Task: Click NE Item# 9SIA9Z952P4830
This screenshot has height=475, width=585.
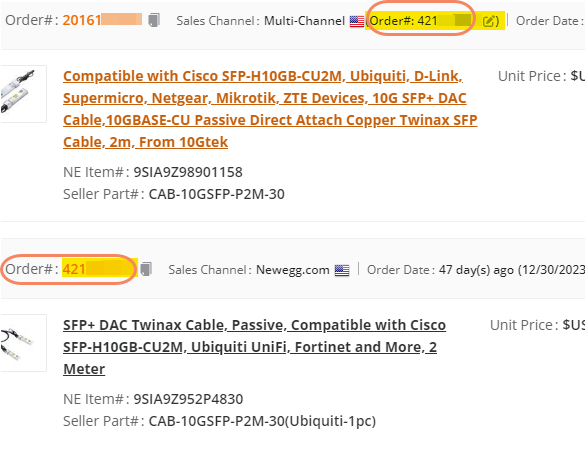Action: (188, 399)
